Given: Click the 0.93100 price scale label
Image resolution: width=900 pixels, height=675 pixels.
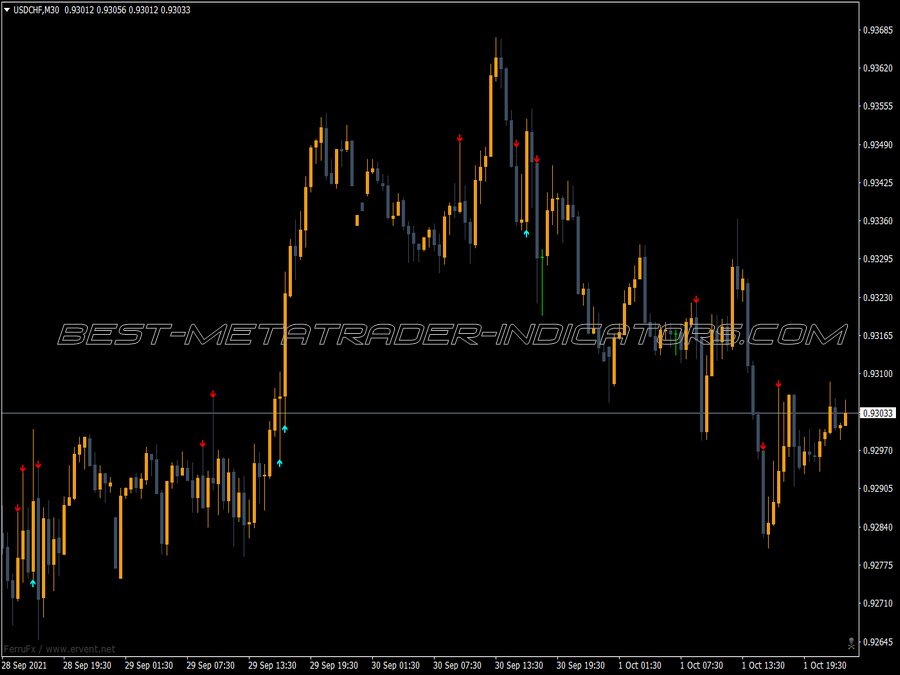Looking at the screenshot, I should click(x=878, y=374).
